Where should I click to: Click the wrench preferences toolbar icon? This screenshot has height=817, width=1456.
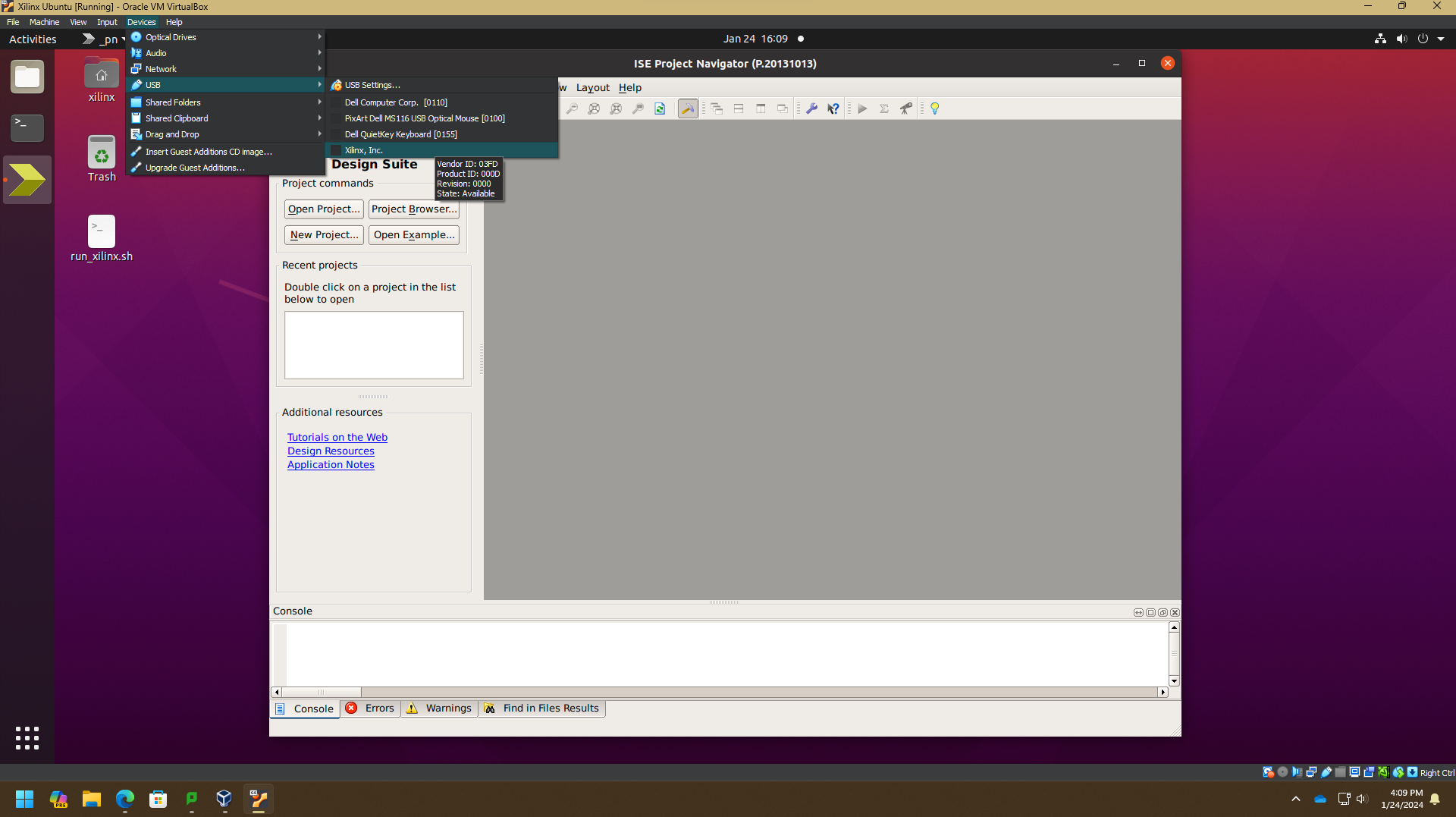point(811,108)
